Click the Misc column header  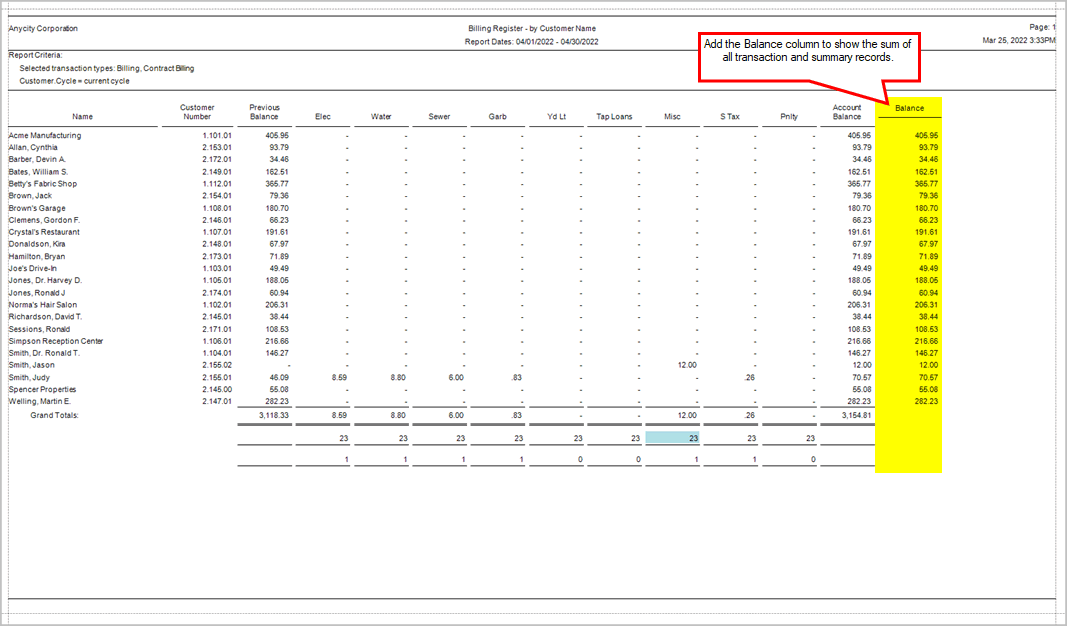(672, 115)
